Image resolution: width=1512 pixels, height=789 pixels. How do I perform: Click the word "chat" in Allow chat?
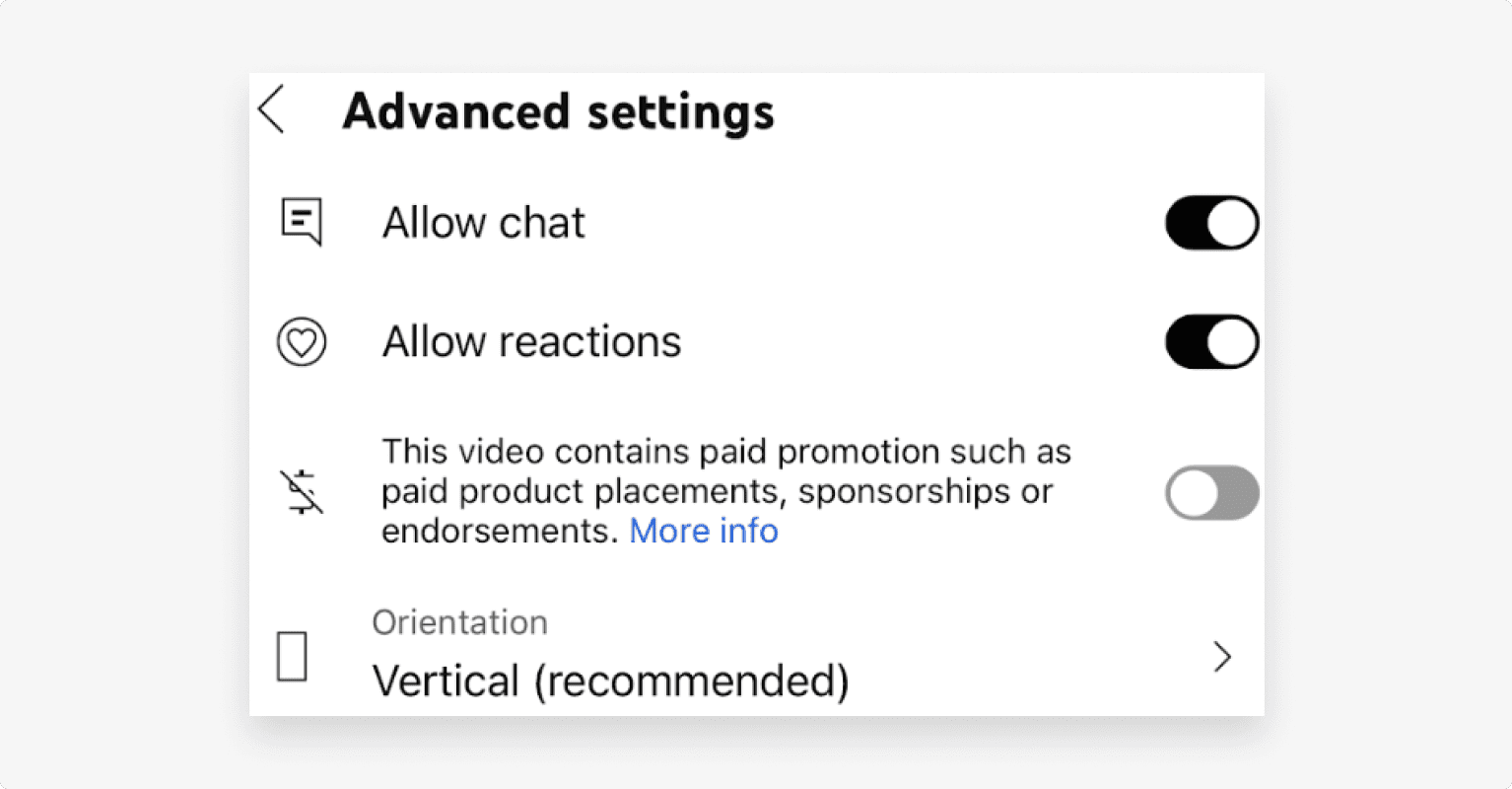(541, 223)
